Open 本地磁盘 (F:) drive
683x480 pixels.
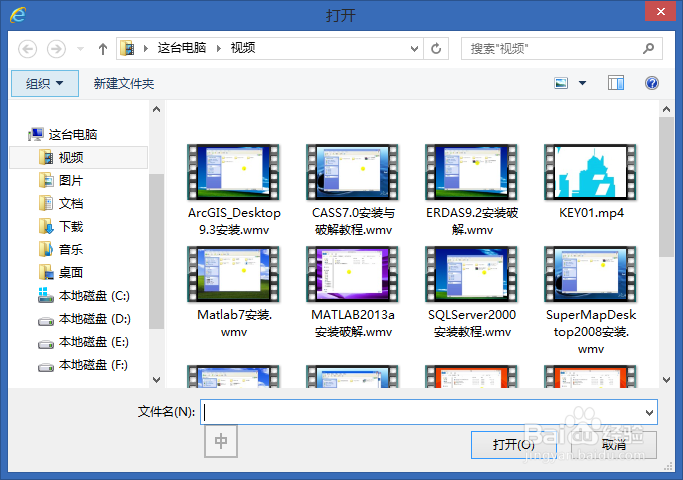84,365
